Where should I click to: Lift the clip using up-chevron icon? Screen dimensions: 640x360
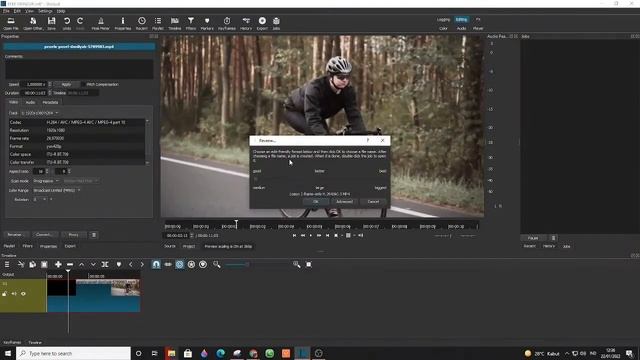coord(82,264)
